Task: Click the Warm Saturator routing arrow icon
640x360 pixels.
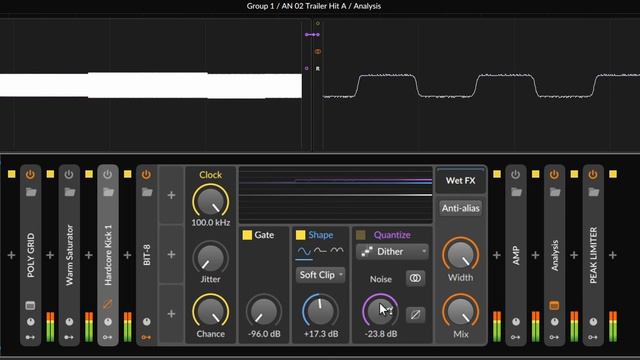Action: [69, 337]
